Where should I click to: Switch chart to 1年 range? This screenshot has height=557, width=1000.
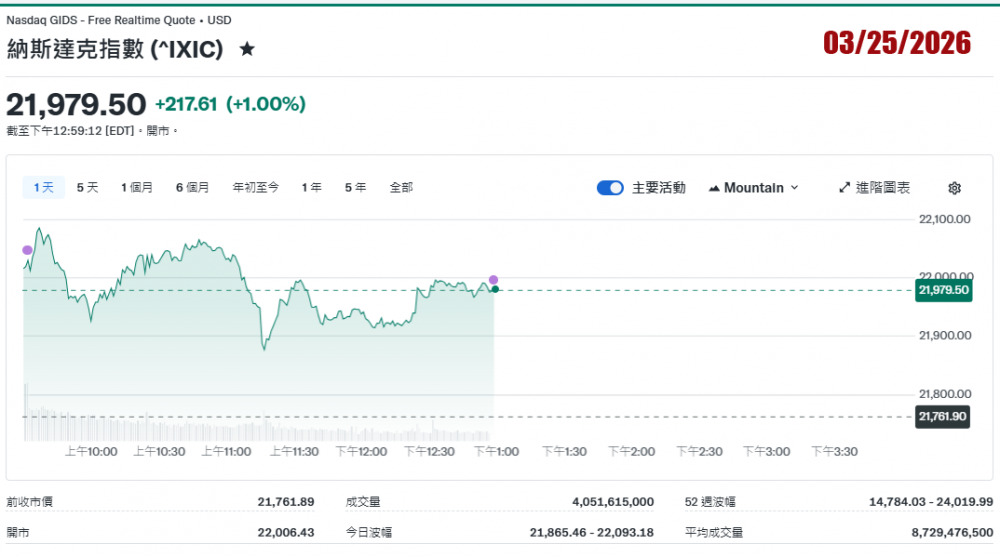click(x=312, y=187)
